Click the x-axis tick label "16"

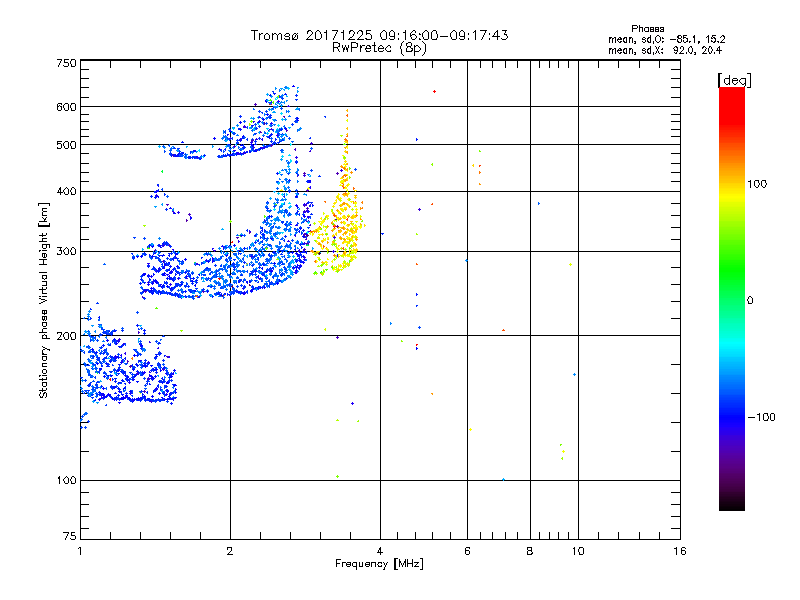[680, 551]
